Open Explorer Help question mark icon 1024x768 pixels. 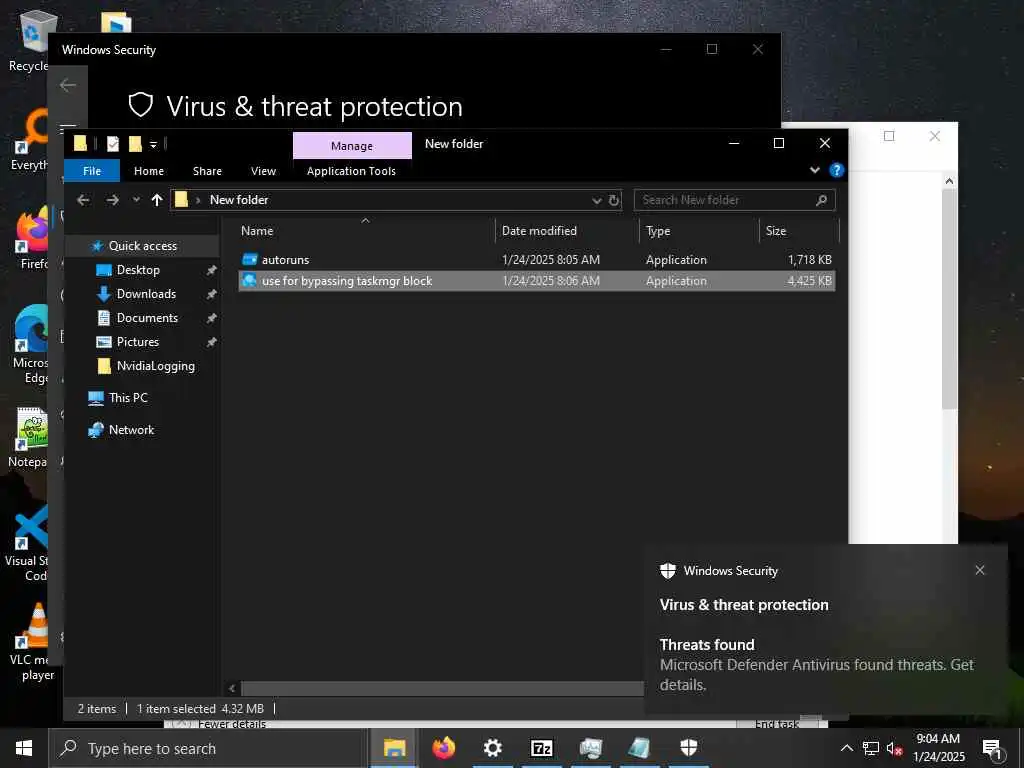tap(836, 170)
